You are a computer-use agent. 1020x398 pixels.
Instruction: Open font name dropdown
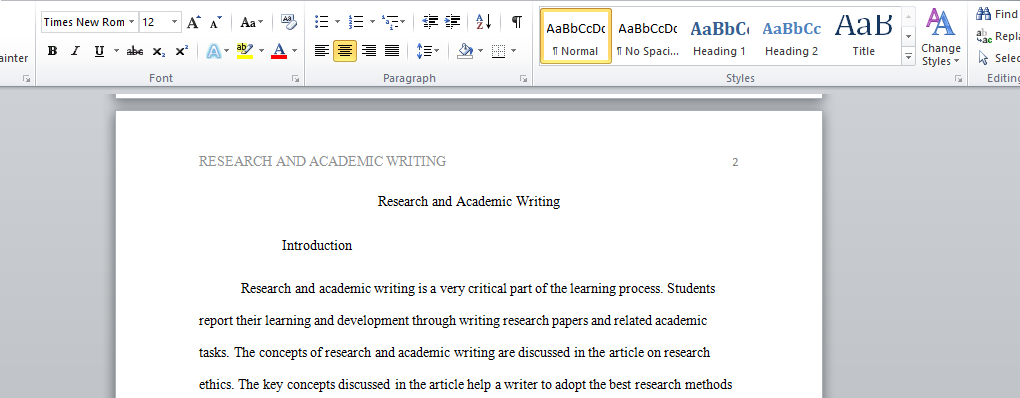coord(132,22)
